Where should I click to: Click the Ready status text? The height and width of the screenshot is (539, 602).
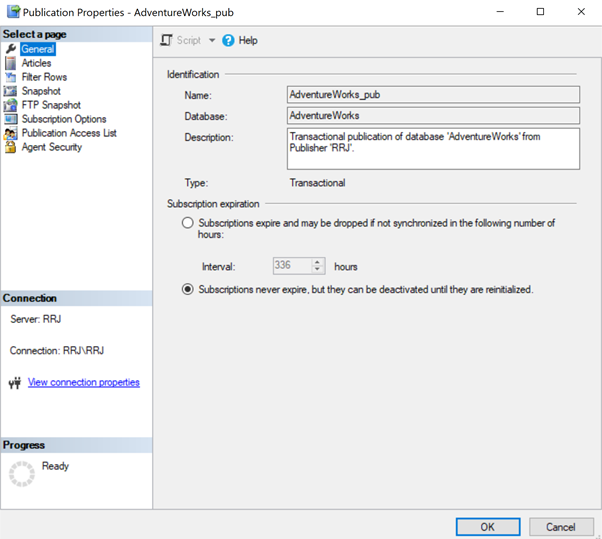click(55, 466)
